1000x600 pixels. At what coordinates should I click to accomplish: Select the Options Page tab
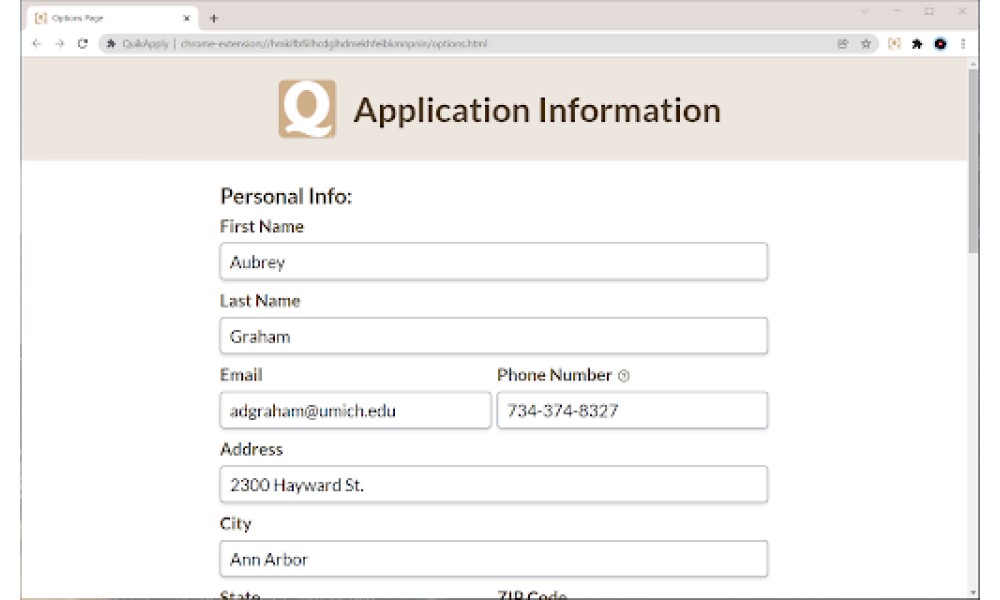[112, 18]
